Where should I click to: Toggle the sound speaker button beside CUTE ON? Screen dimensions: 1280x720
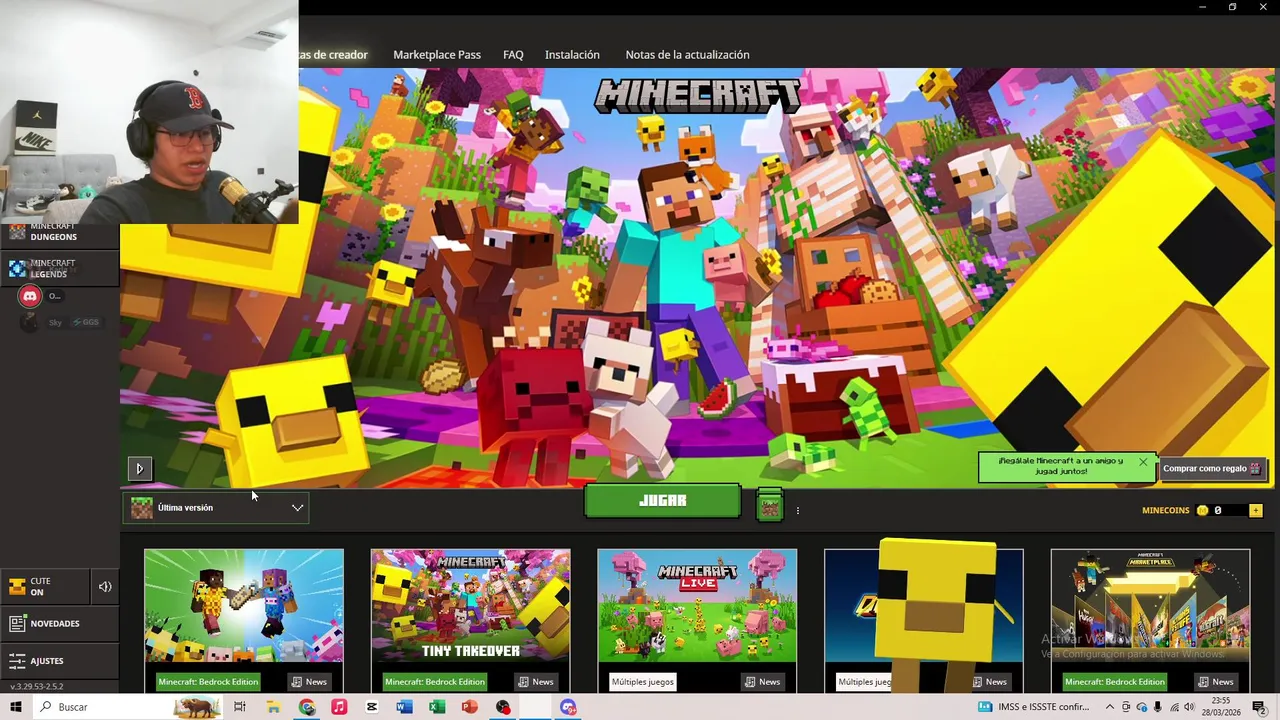tap(105, 587)
